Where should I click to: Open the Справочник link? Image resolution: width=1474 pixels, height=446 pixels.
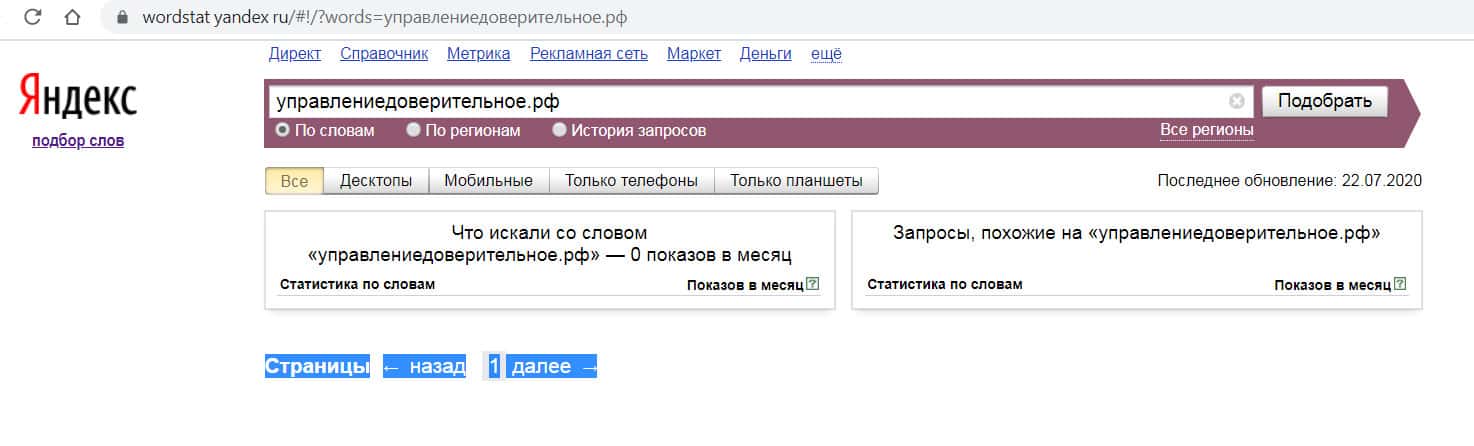point(384,54)
